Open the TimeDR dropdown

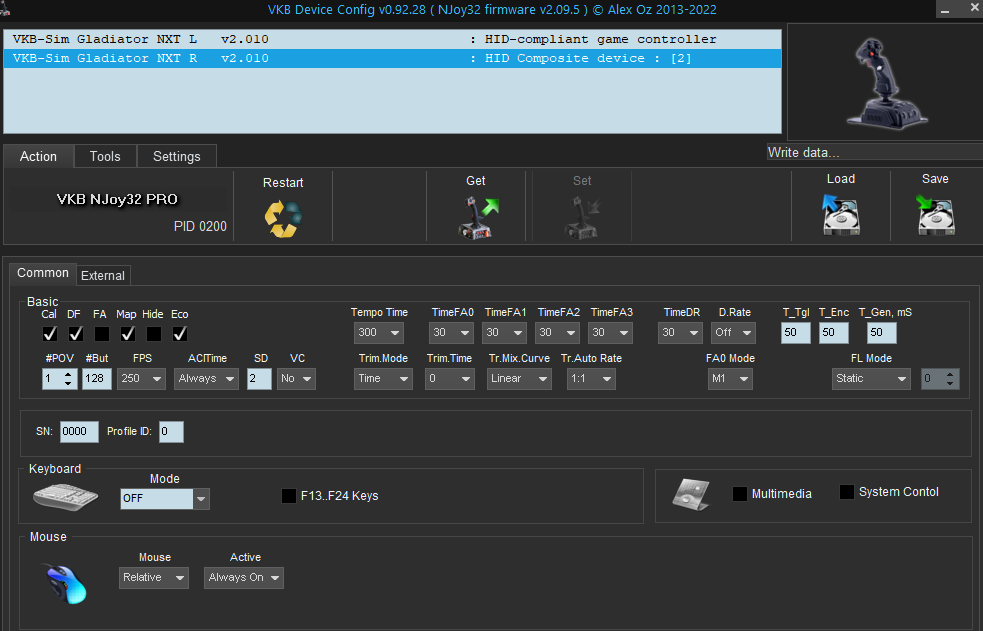click(680, 333)
